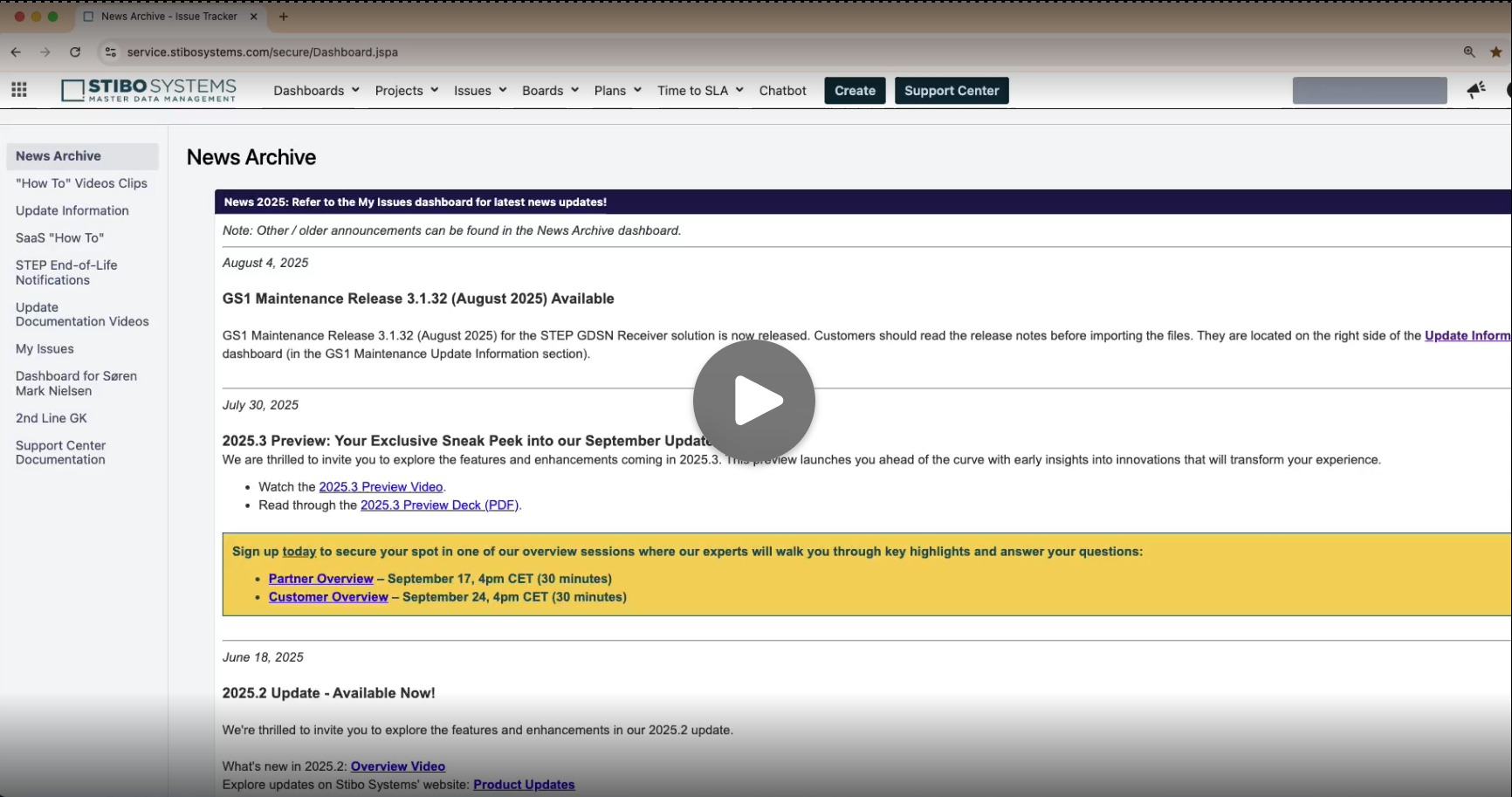The image size is (1512, 797).
Task: Expand the Projects dropdown menu
Action: [x=406, y=91]
